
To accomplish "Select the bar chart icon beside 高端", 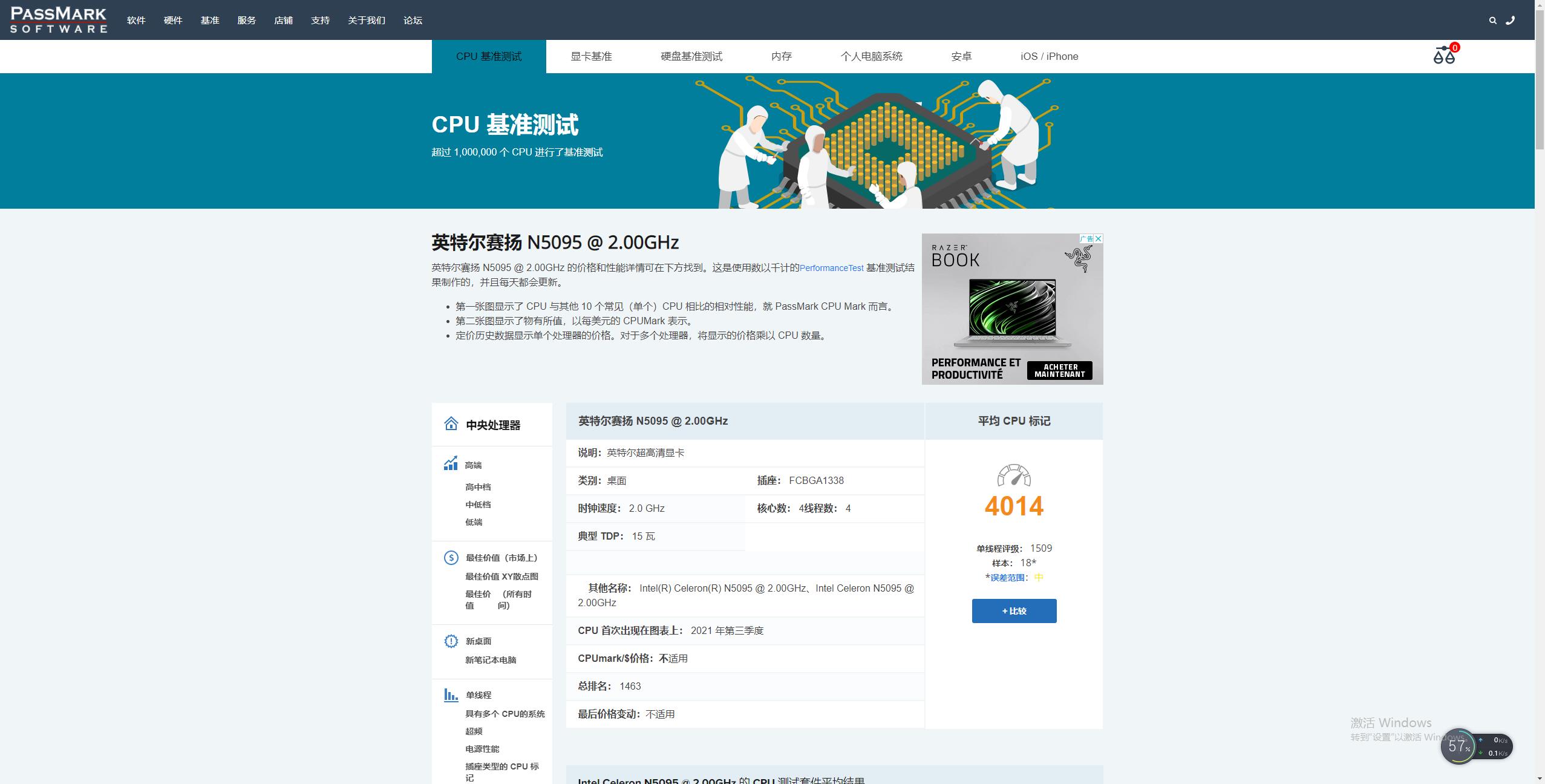I will [x=451, y=464].
